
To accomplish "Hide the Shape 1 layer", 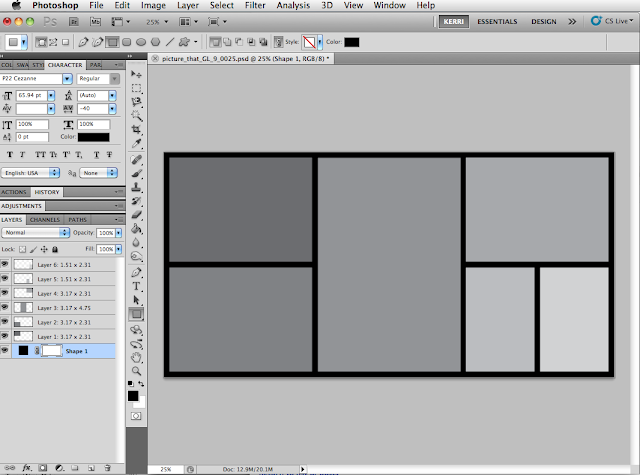I will click(x=5, y=351).
